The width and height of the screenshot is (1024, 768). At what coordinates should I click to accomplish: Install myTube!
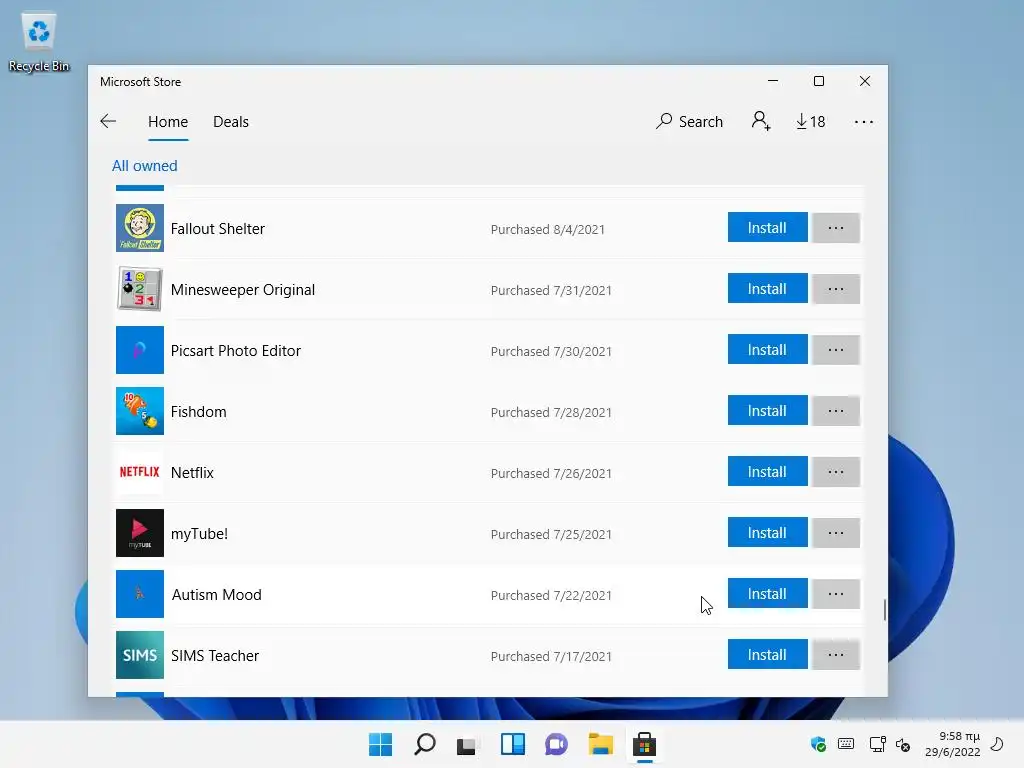767,533
